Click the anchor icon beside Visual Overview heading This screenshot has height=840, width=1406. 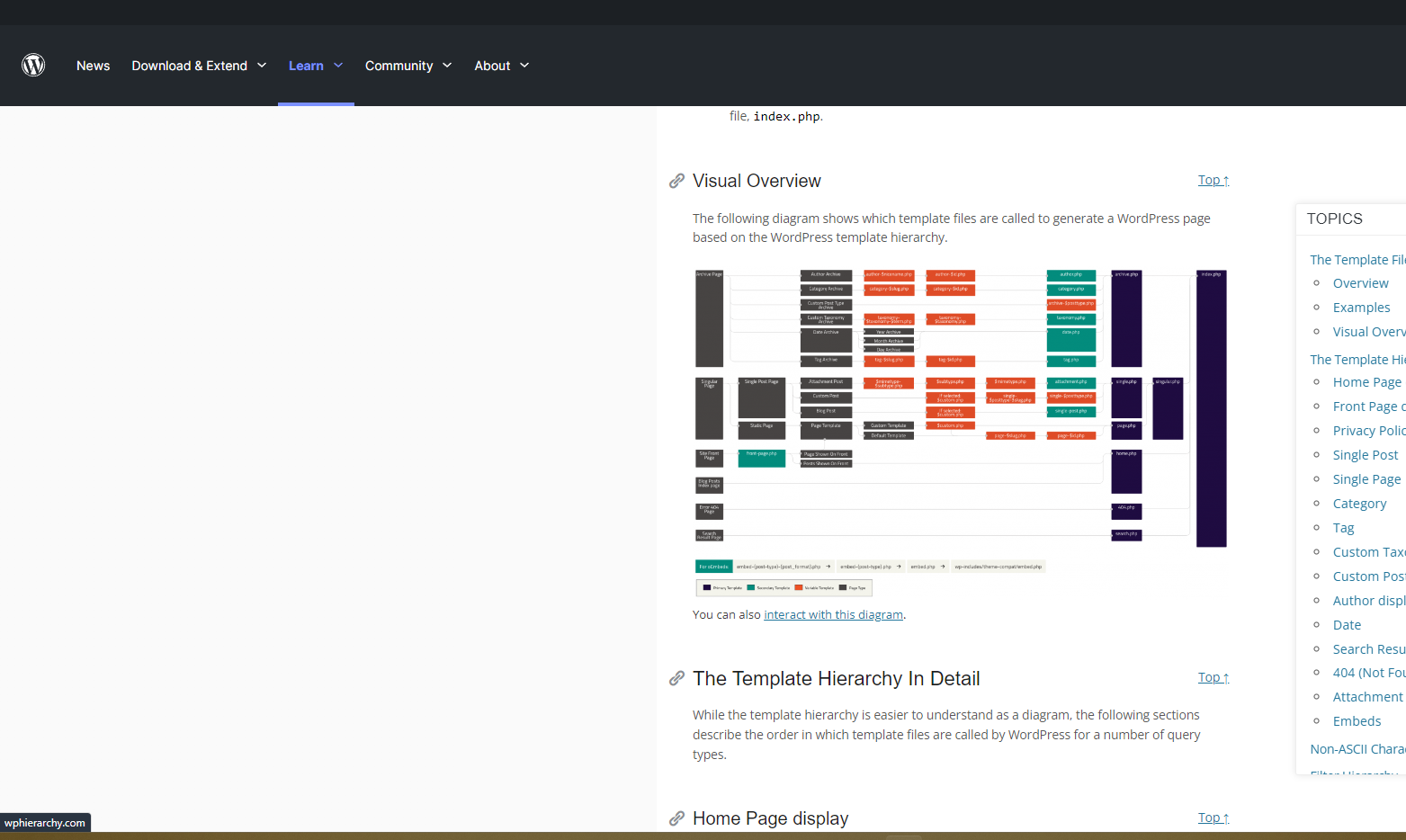pos(676,180)
